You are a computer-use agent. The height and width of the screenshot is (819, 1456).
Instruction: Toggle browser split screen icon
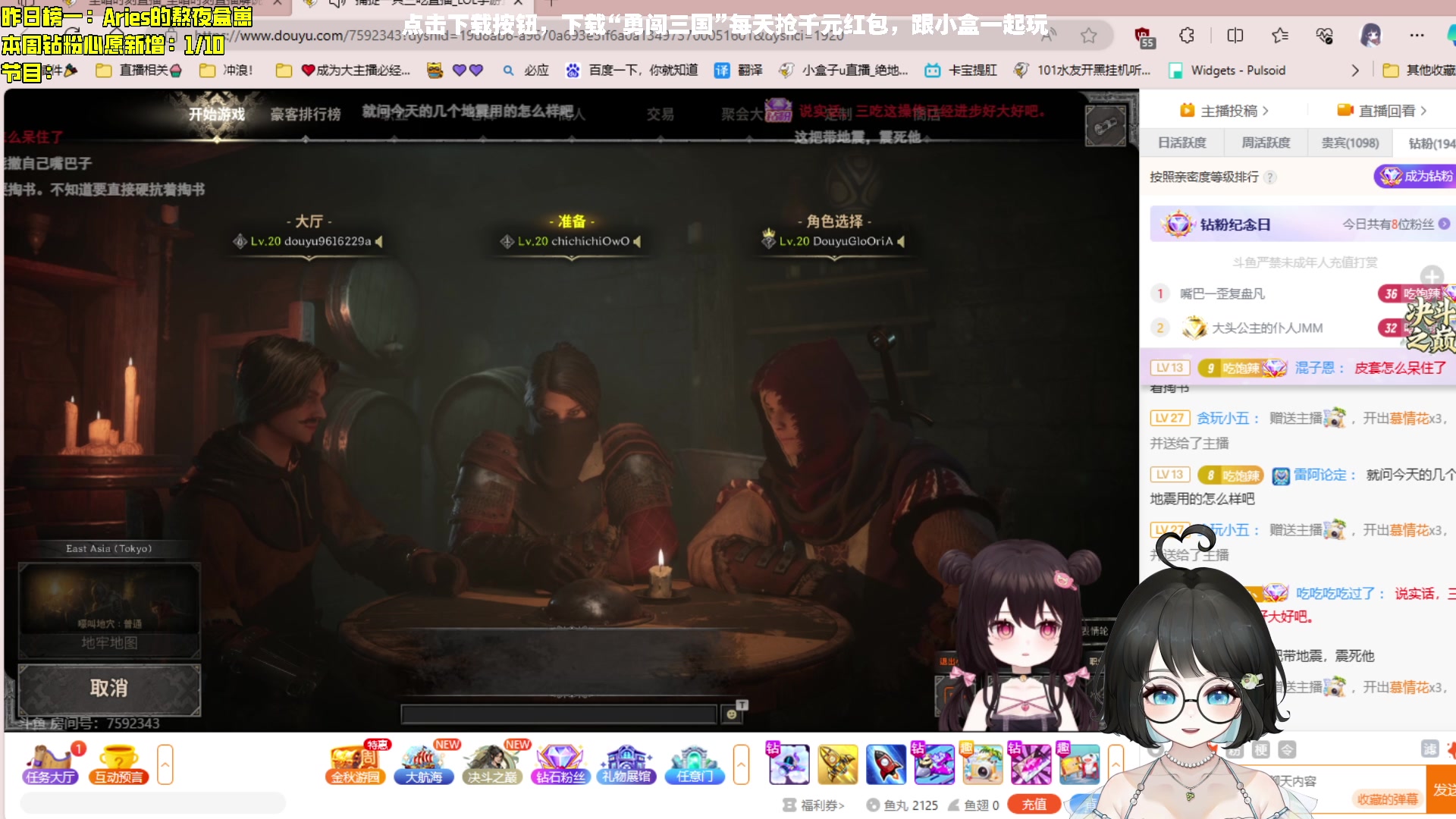tap(1235, 36)
